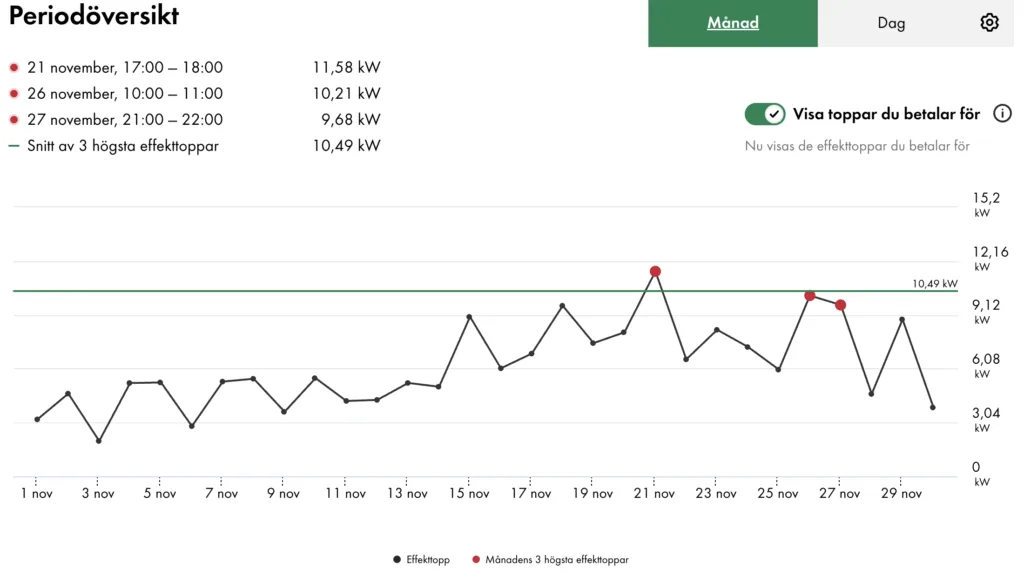Image resolution: width=1024 pixels, height=584 pixels.
Task: Open the settings gear icon
Action: pos(989,23)
